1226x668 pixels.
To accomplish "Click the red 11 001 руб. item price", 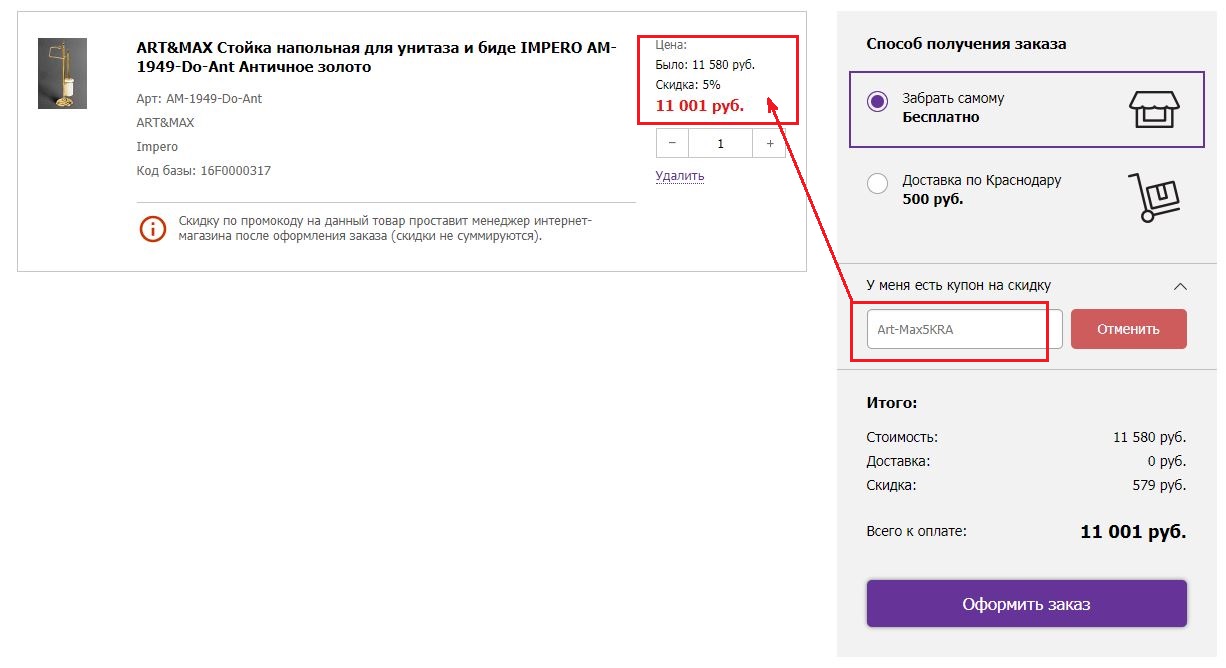I will click(700, 105).
